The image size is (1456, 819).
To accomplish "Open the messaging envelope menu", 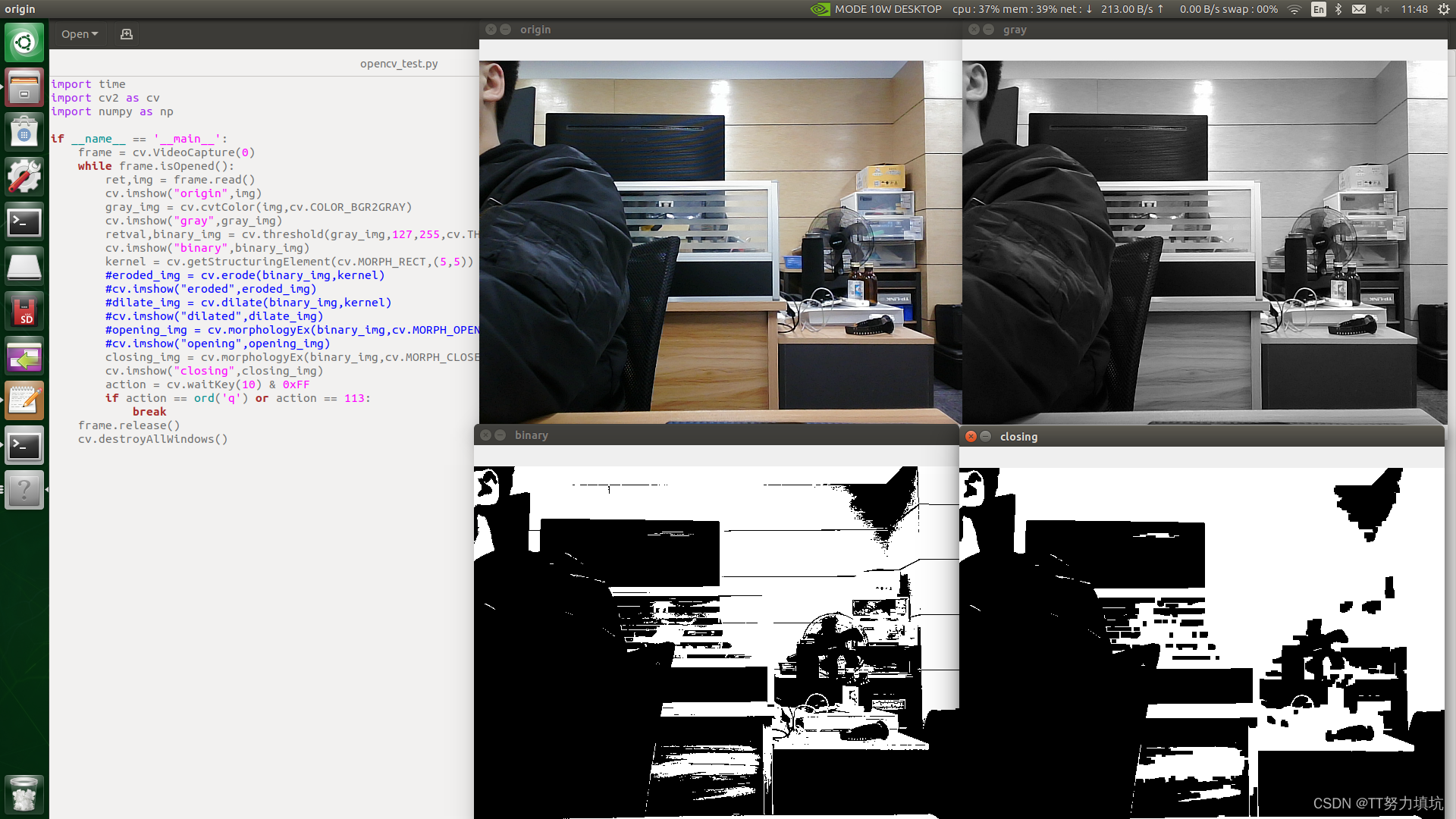I will coord(1359,9).
